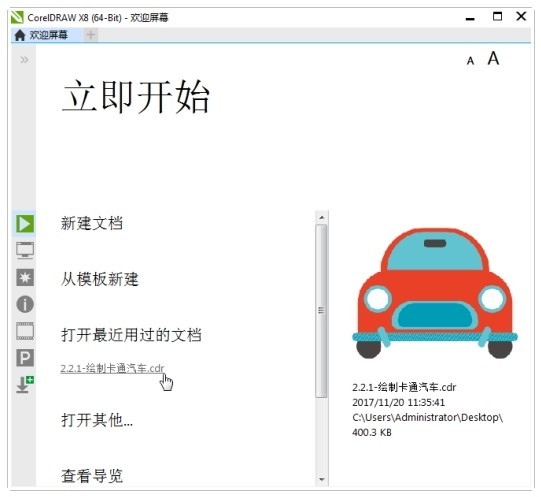Add a new tab with the plus button
Image resolution: width=541 pixels, height=497 pixels.
point(91,35)
